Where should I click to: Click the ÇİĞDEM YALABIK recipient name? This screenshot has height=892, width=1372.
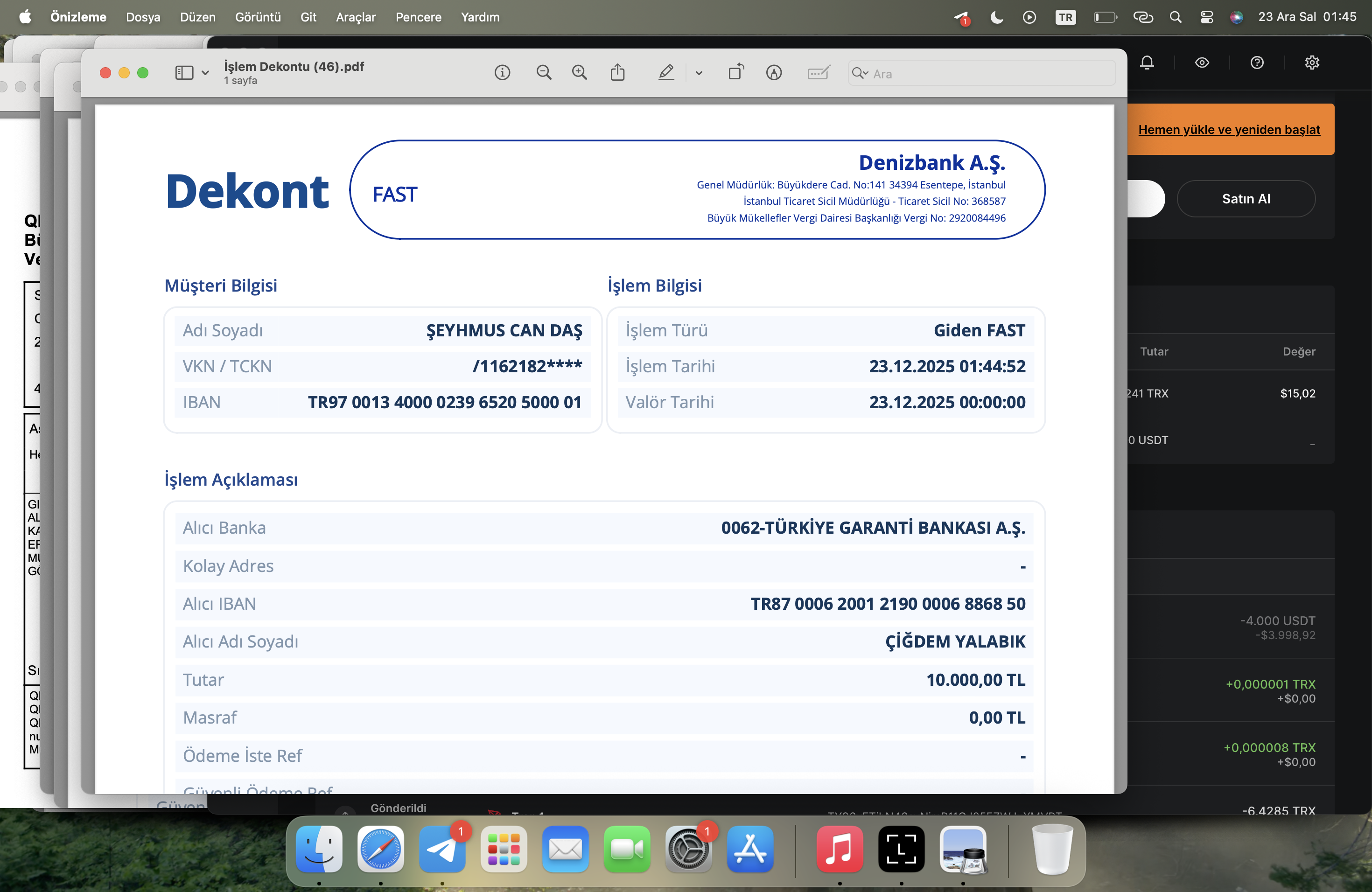[955, 641]
